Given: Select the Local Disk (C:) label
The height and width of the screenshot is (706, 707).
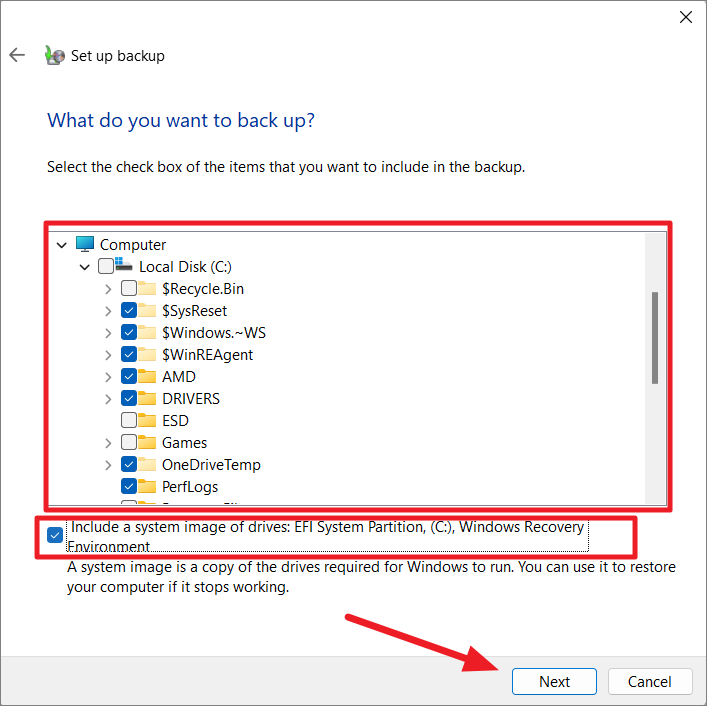Looking at the screenshot, I should [x=185, y=267].
